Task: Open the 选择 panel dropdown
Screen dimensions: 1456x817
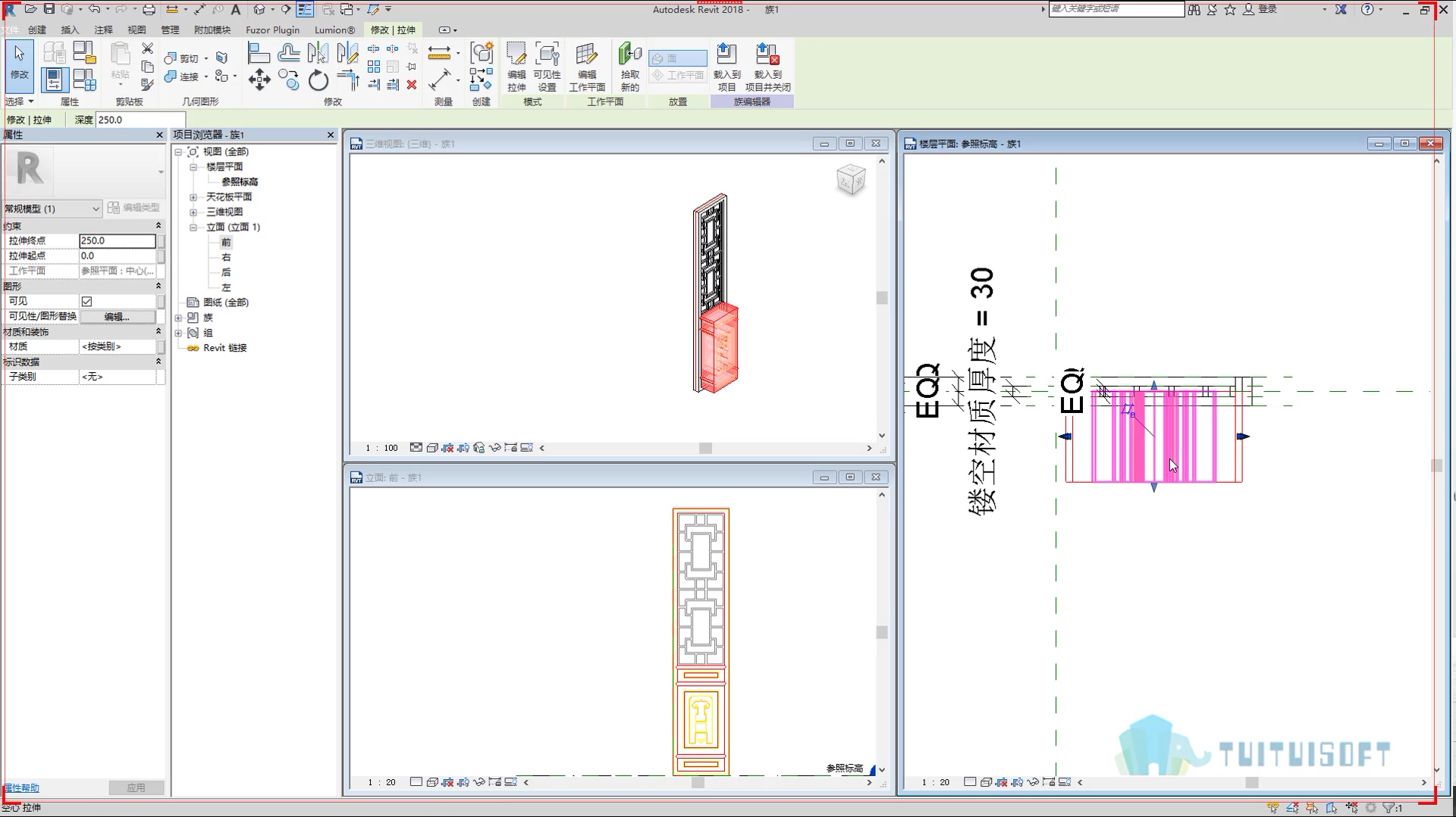Action: pyautogui.click(x=20, y=102)
